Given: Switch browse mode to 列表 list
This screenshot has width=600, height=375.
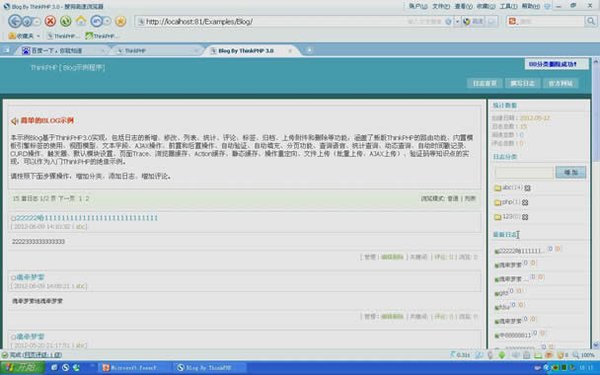Looking at the screenshot, I should [470, 198].
